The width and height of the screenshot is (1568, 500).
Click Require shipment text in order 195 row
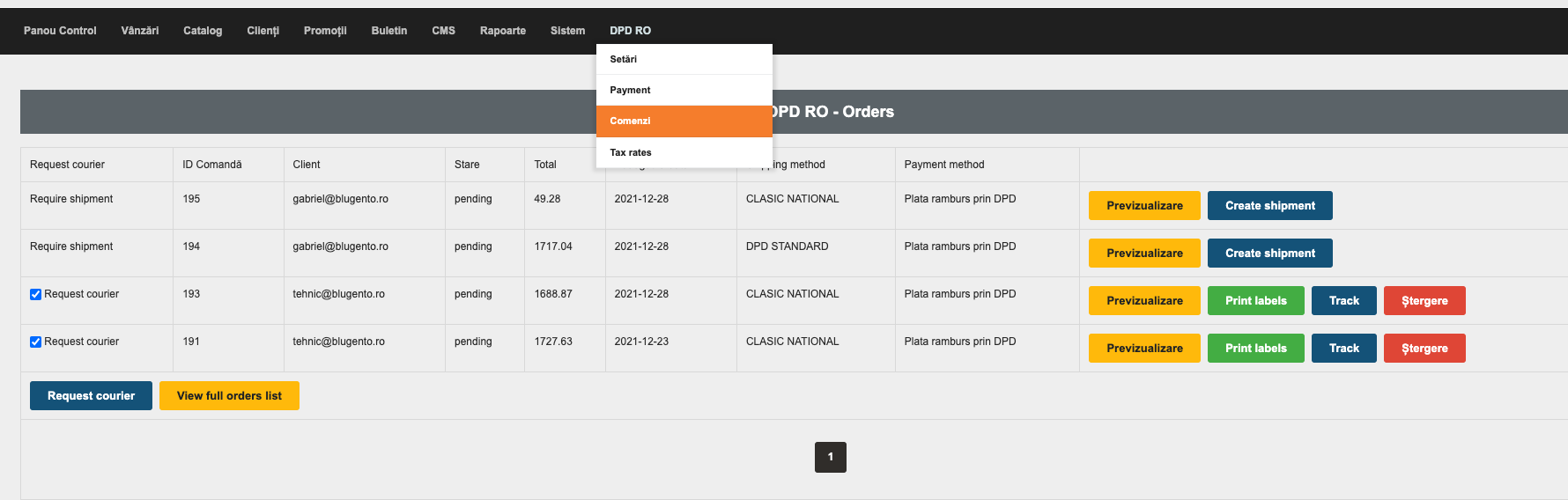pyautogui.click(x=71, y=199)
